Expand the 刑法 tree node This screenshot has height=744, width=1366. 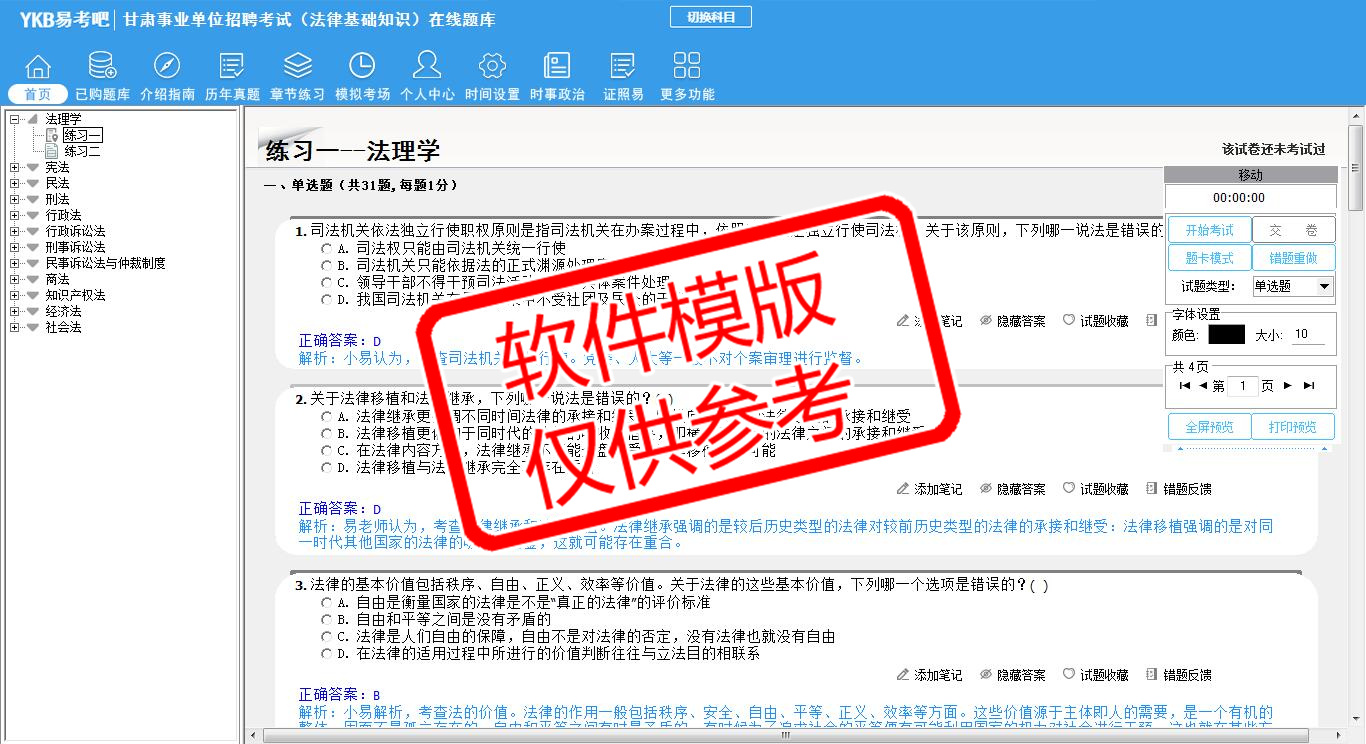click(x=15, y=200)
